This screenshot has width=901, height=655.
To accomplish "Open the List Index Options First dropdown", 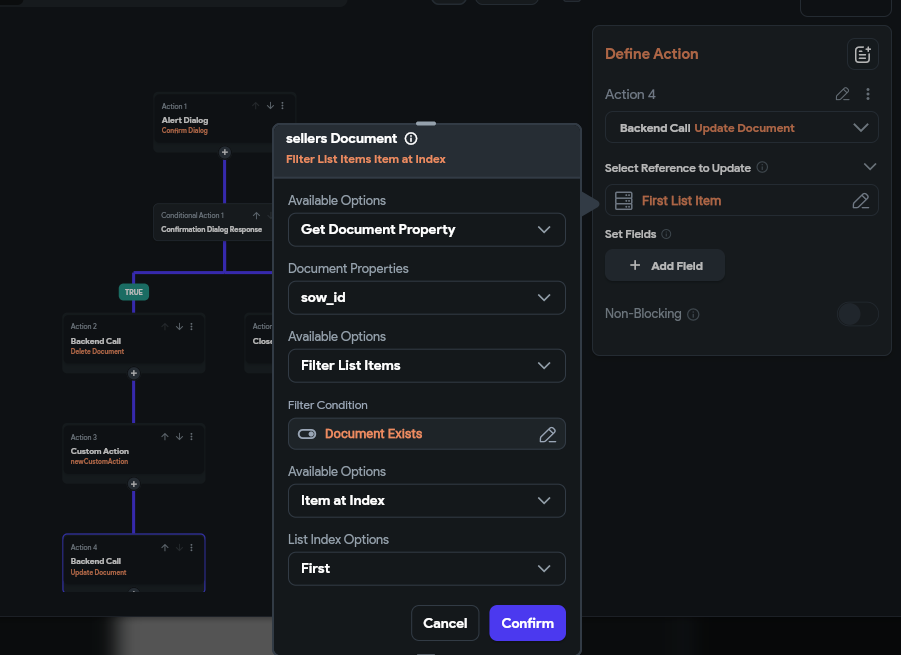I will (427, 569).
